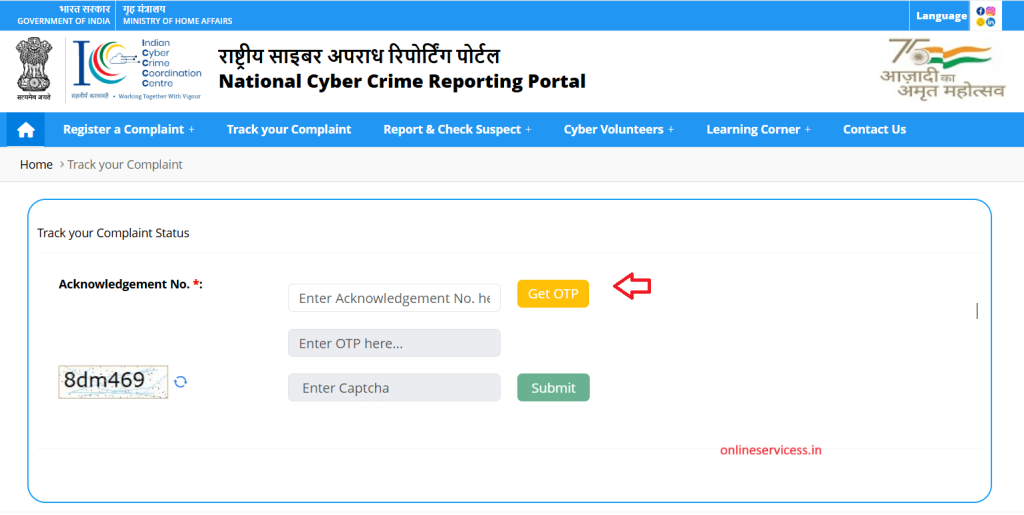Expand the Cyber Volunteers menu
Image resolution: width=1024 pixels, height=515 pixels.
[618, 129]
